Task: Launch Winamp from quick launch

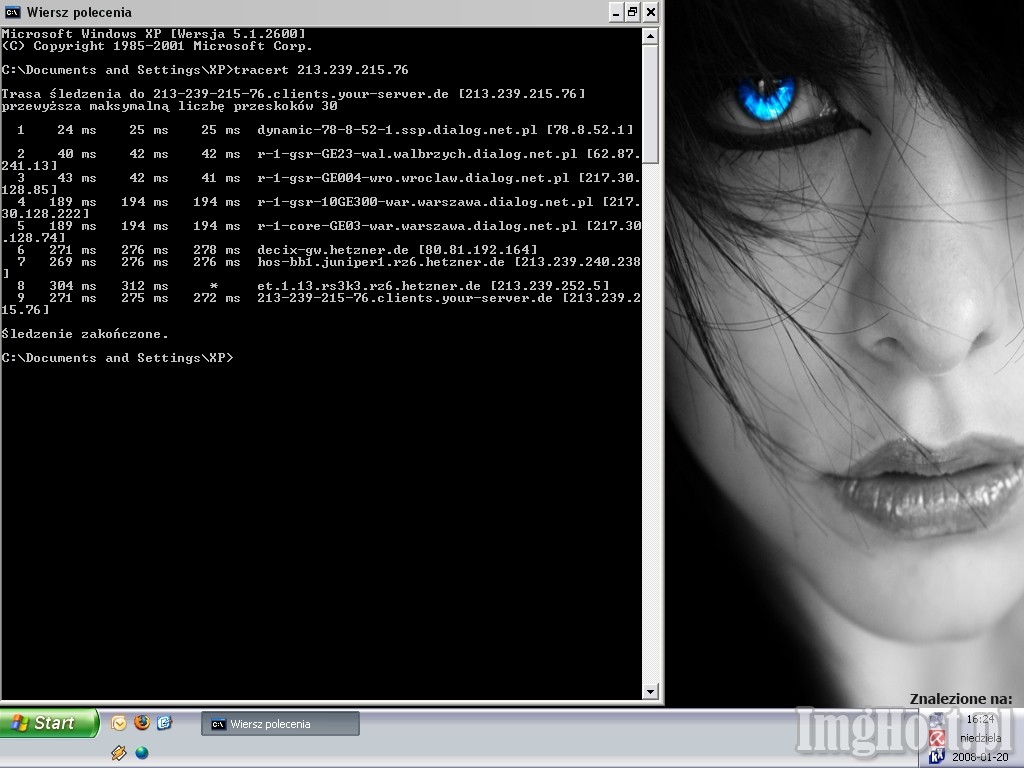Action: pos(118,753)
